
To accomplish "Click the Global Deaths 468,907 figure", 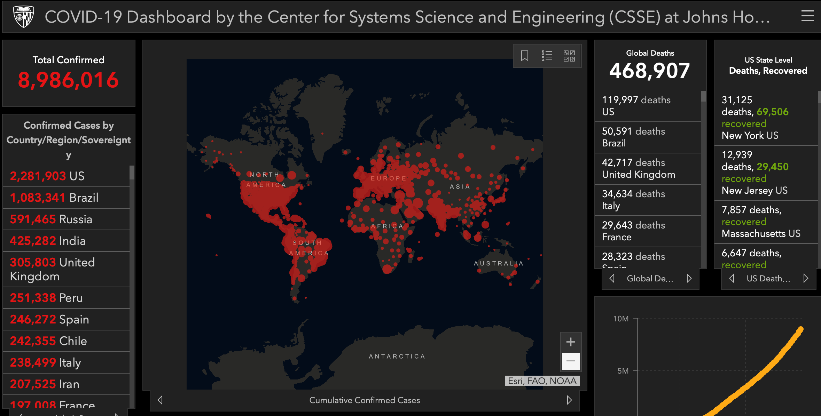I will 649,71.
